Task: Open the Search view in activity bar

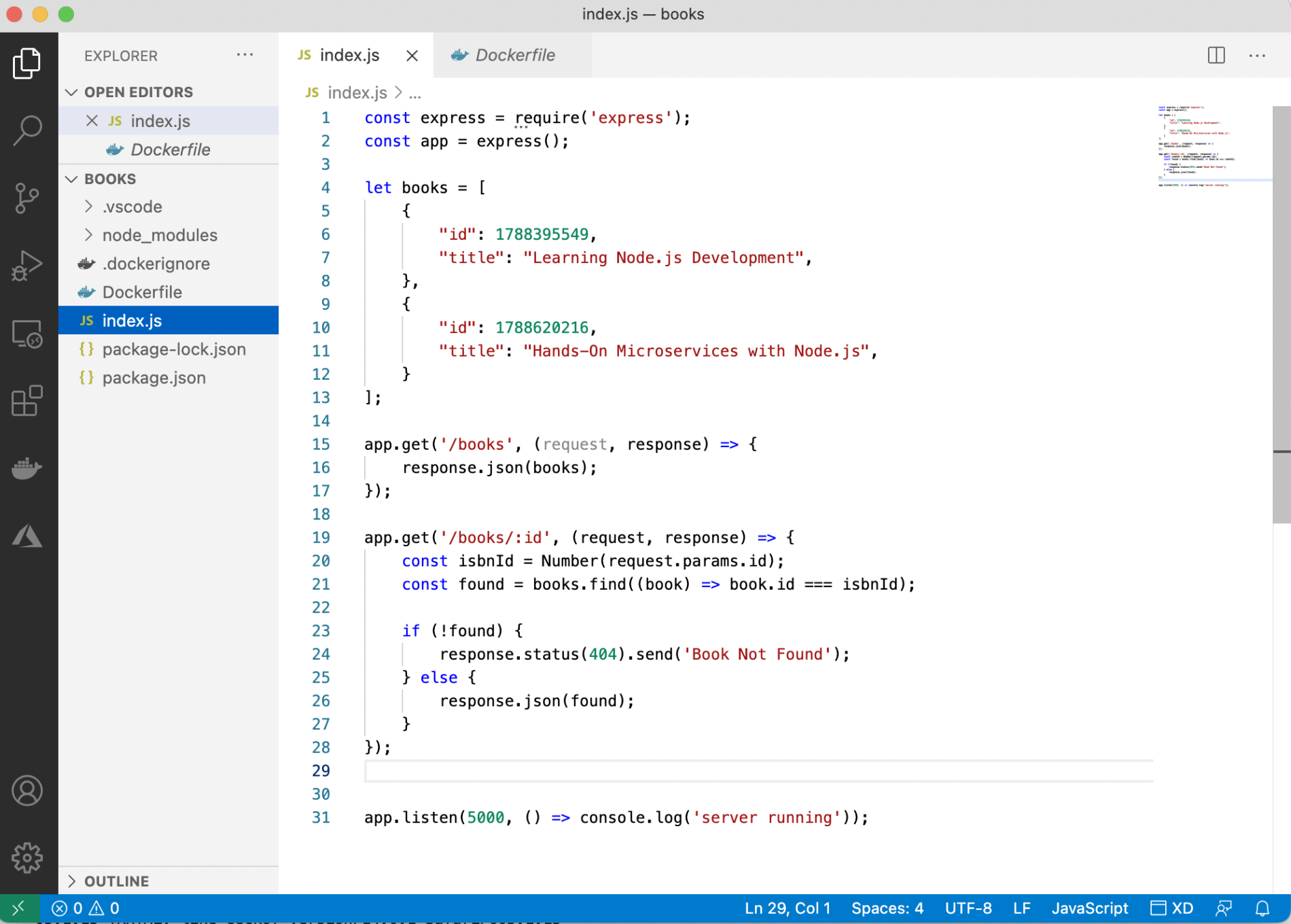Action: pos(27,130)
